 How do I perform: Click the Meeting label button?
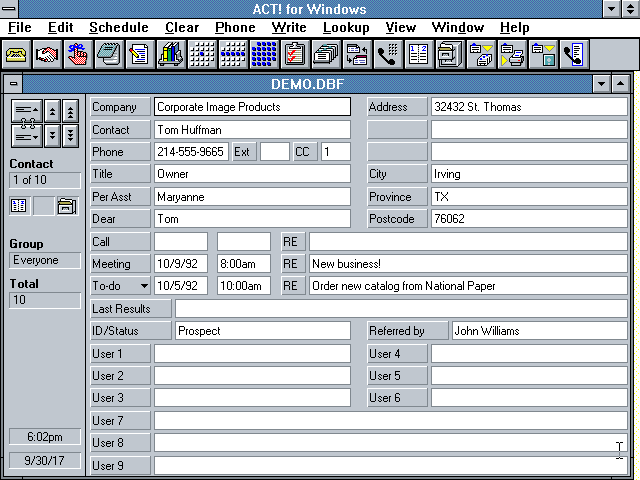120,264
